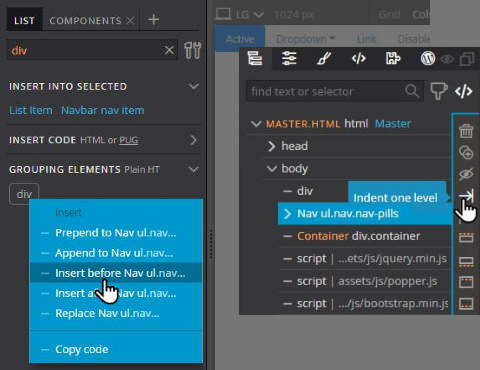Collapse the body node
The width and height of the screenshot is (480, 370).
coord(272,169)
